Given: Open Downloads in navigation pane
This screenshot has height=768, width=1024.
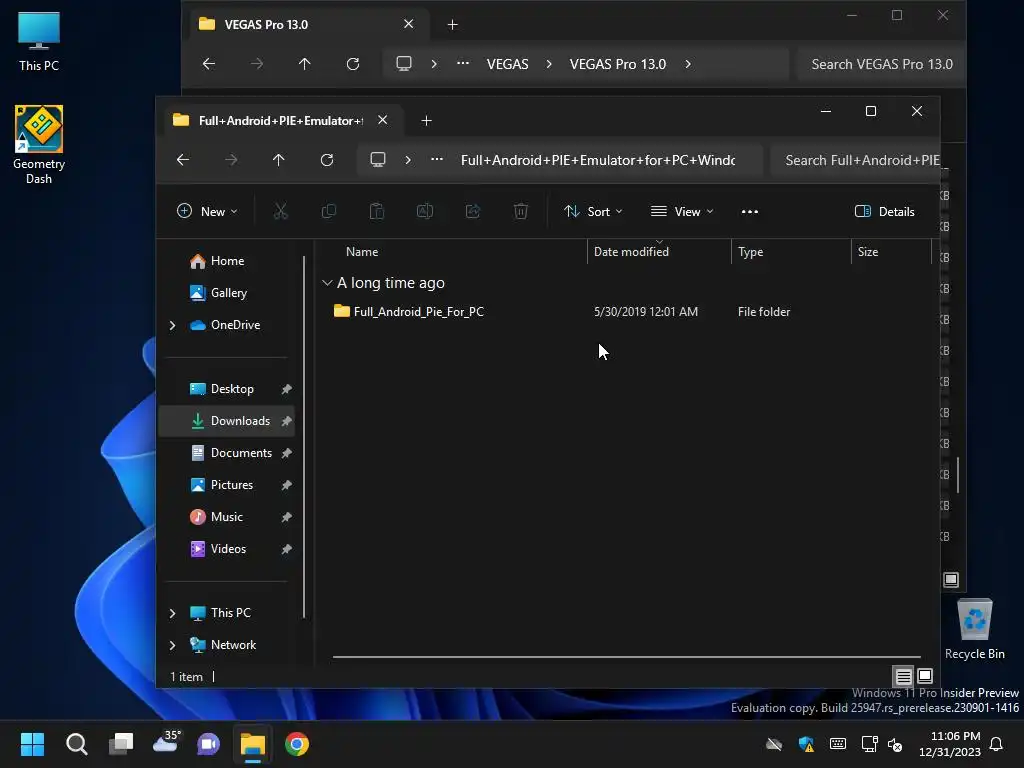Looking at the screenshot, I should [x=227, y=421].
